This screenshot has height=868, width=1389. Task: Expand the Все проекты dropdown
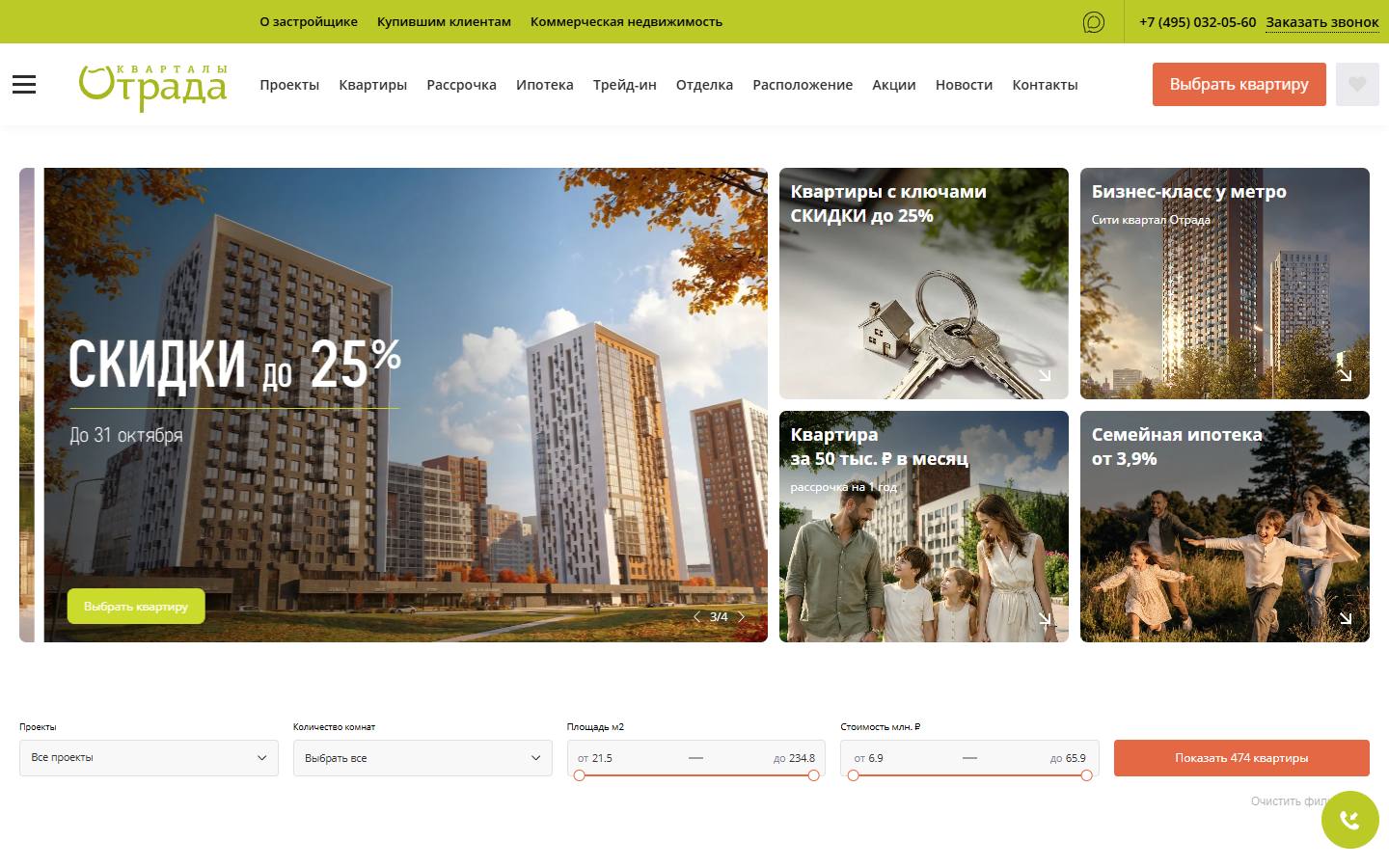[x=149, y=758]
